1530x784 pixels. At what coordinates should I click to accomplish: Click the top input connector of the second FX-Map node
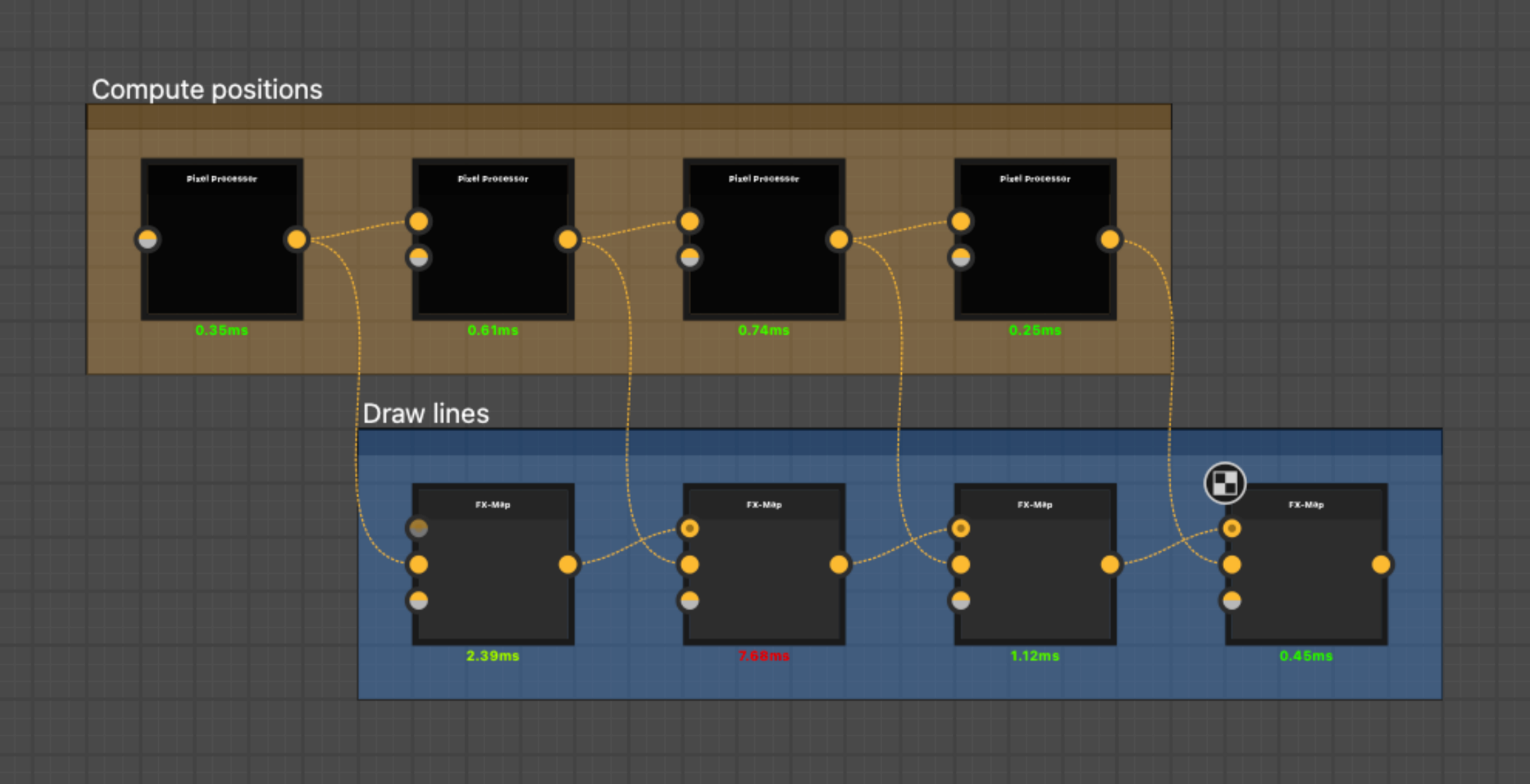690,528
